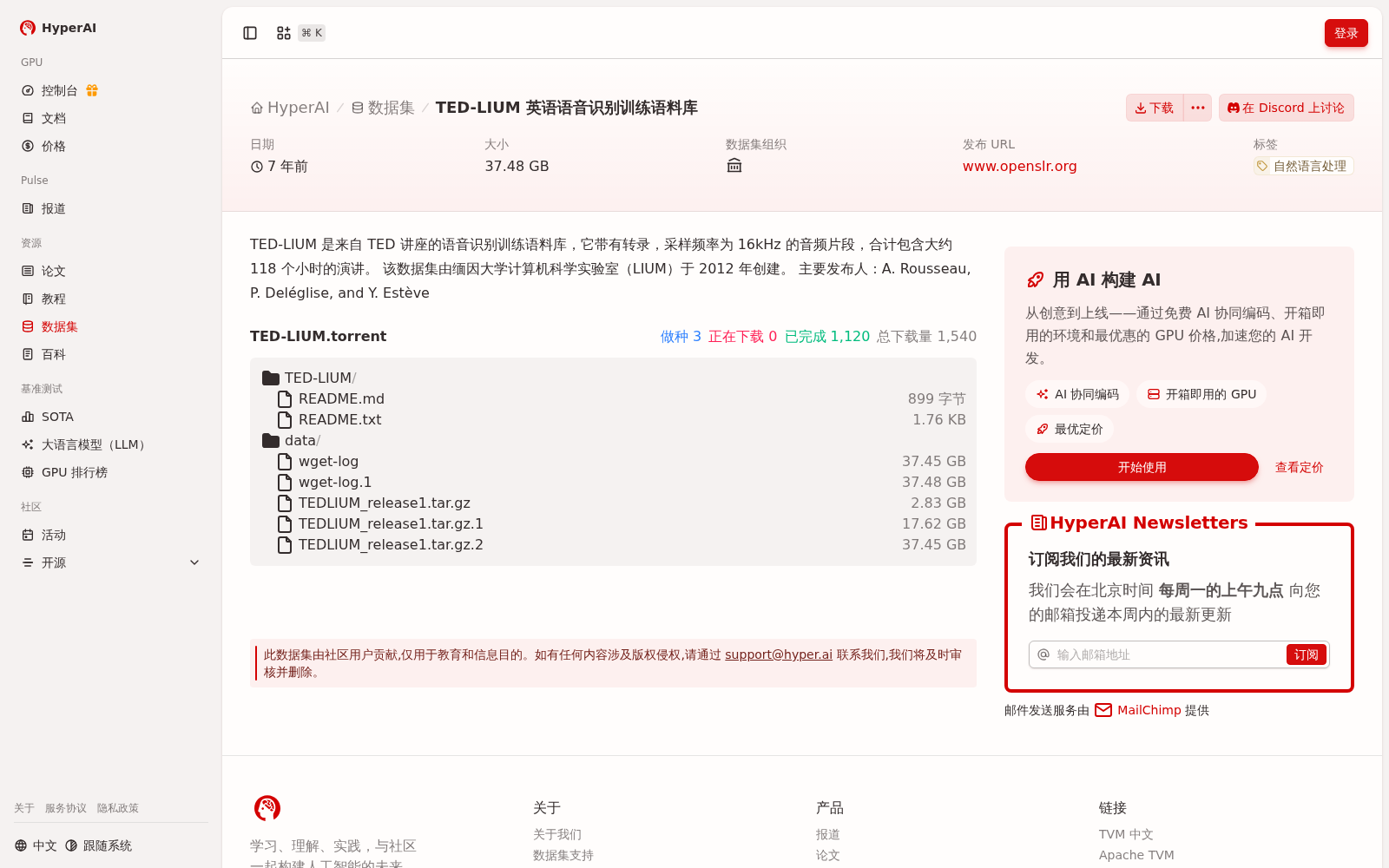Viewport: 1389px width, 868px height.
Task: Click wget-log.1 file row
Action: (x=613, y=483)
